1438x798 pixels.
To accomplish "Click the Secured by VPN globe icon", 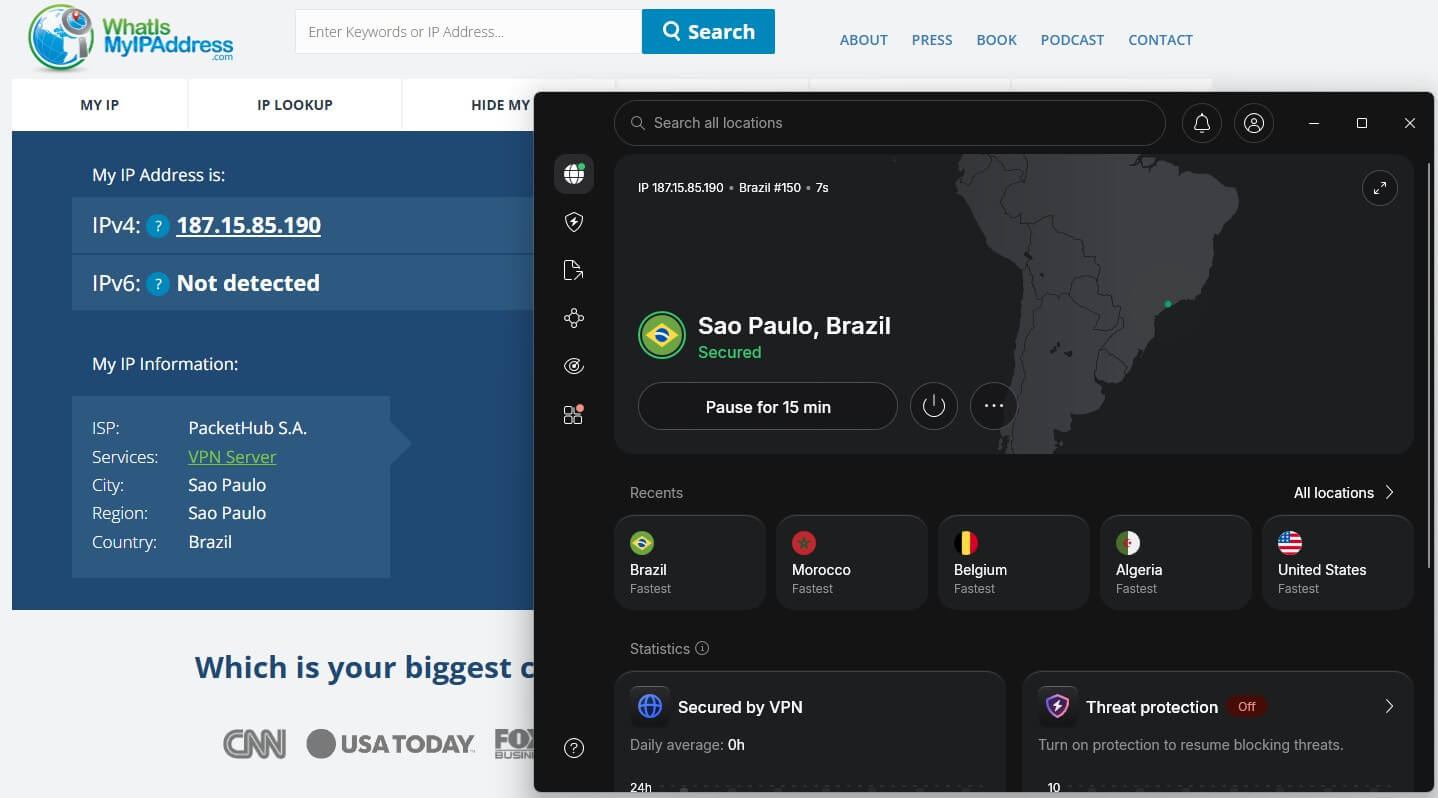I will pos(650,706).
